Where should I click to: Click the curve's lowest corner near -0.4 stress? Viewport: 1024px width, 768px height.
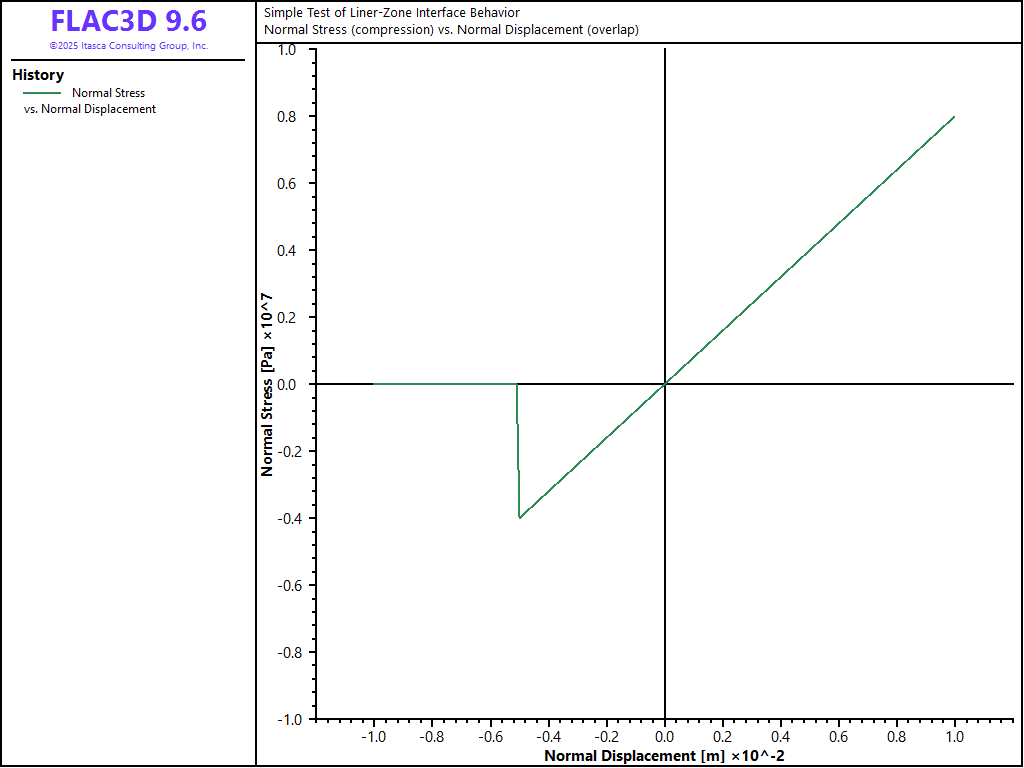click(520, 517)
